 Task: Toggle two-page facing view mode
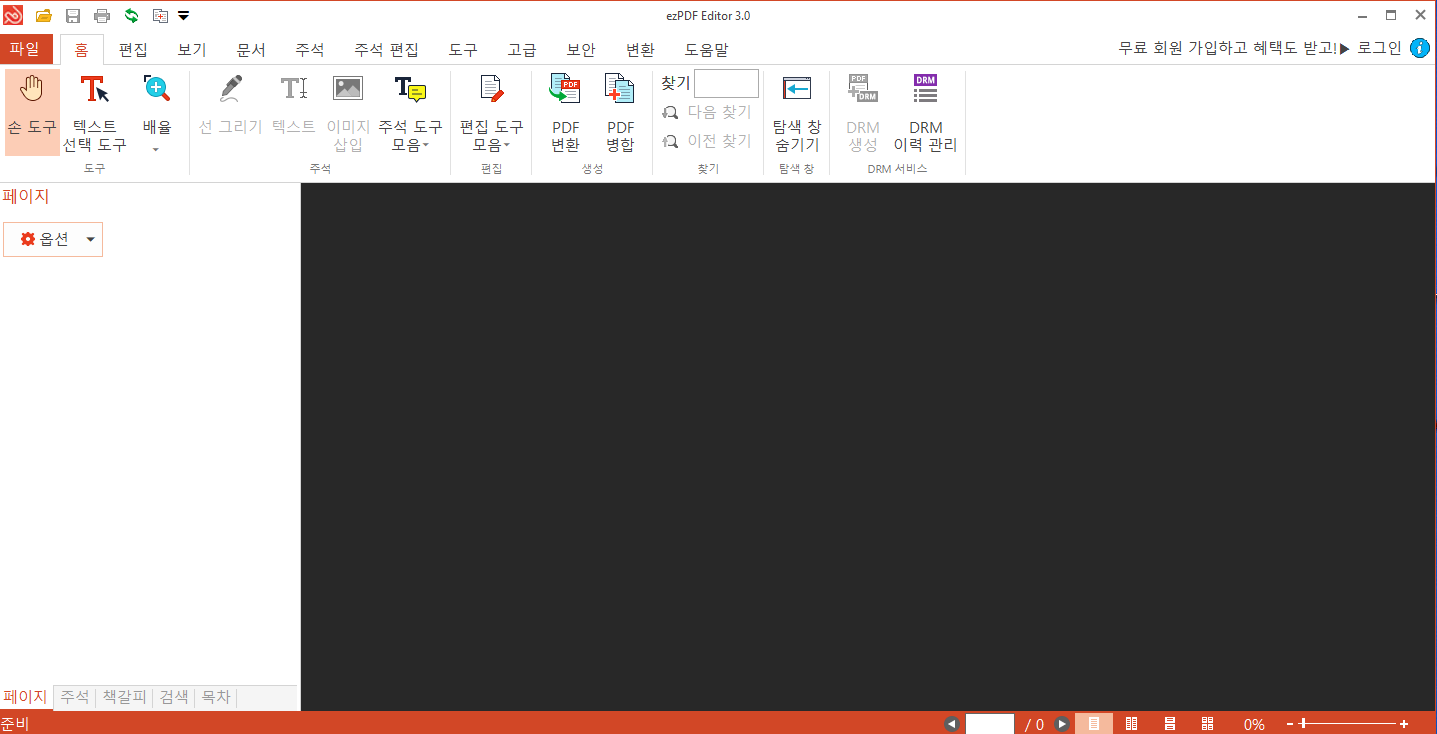1132,724
